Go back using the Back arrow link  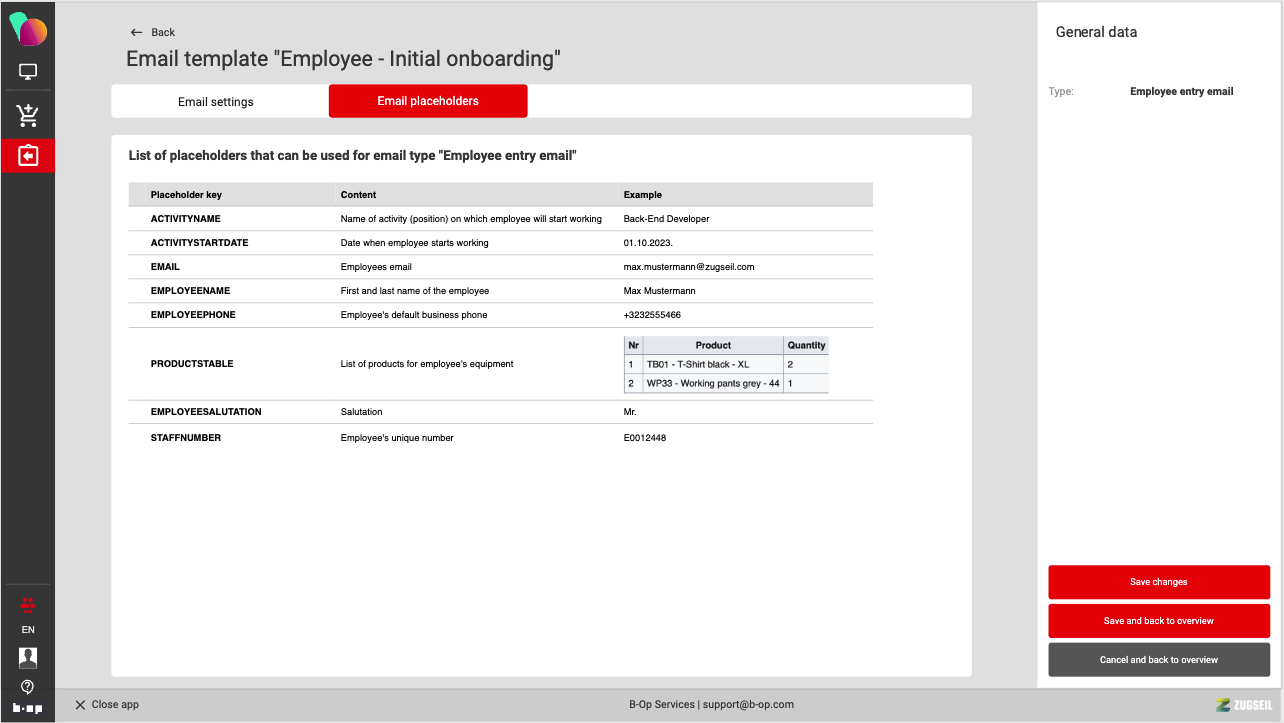[x=153, y=32]
